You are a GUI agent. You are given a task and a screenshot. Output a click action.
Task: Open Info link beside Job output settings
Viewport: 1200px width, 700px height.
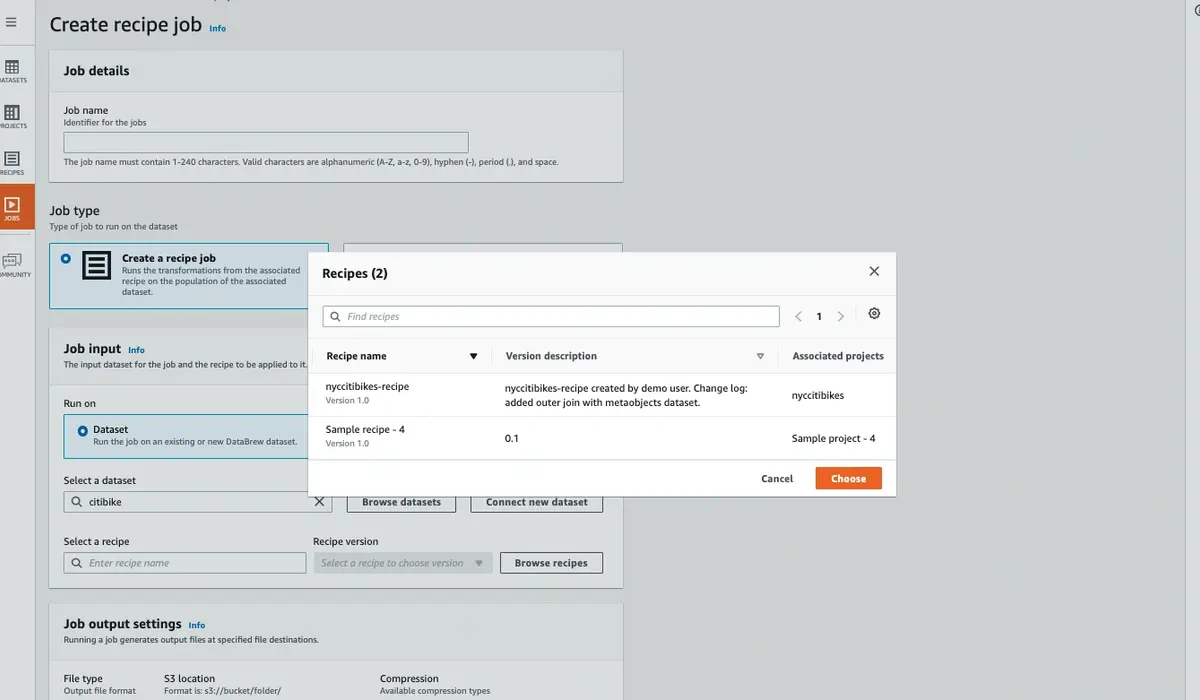point(197,625)
